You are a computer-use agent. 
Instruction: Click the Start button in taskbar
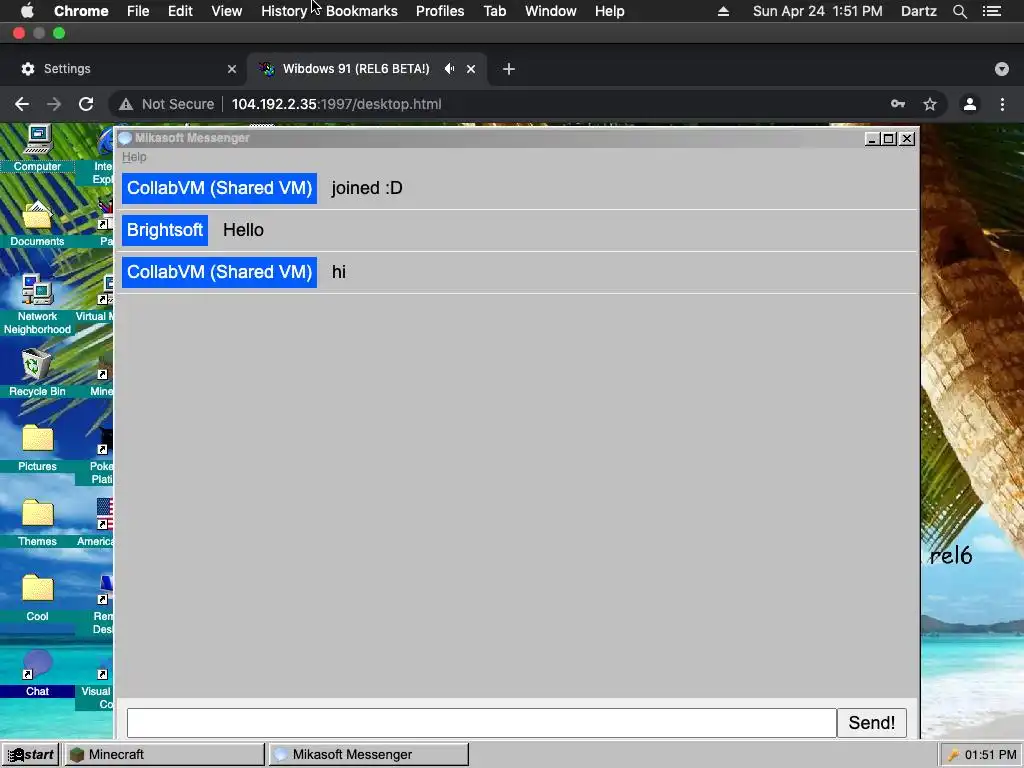pyautogui.click(x=30, y=754)
